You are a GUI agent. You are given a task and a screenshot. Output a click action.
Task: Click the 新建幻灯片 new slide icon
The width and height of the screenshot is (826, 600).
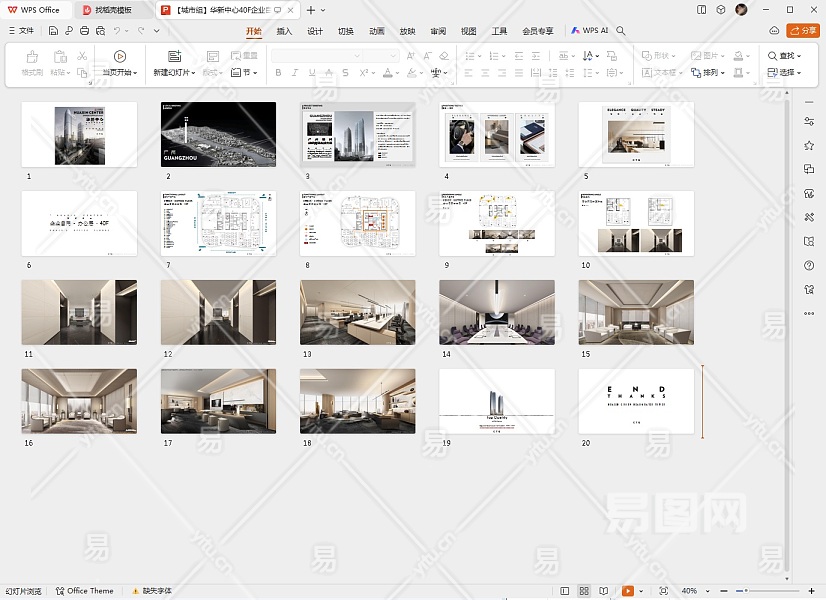(175, 56)
